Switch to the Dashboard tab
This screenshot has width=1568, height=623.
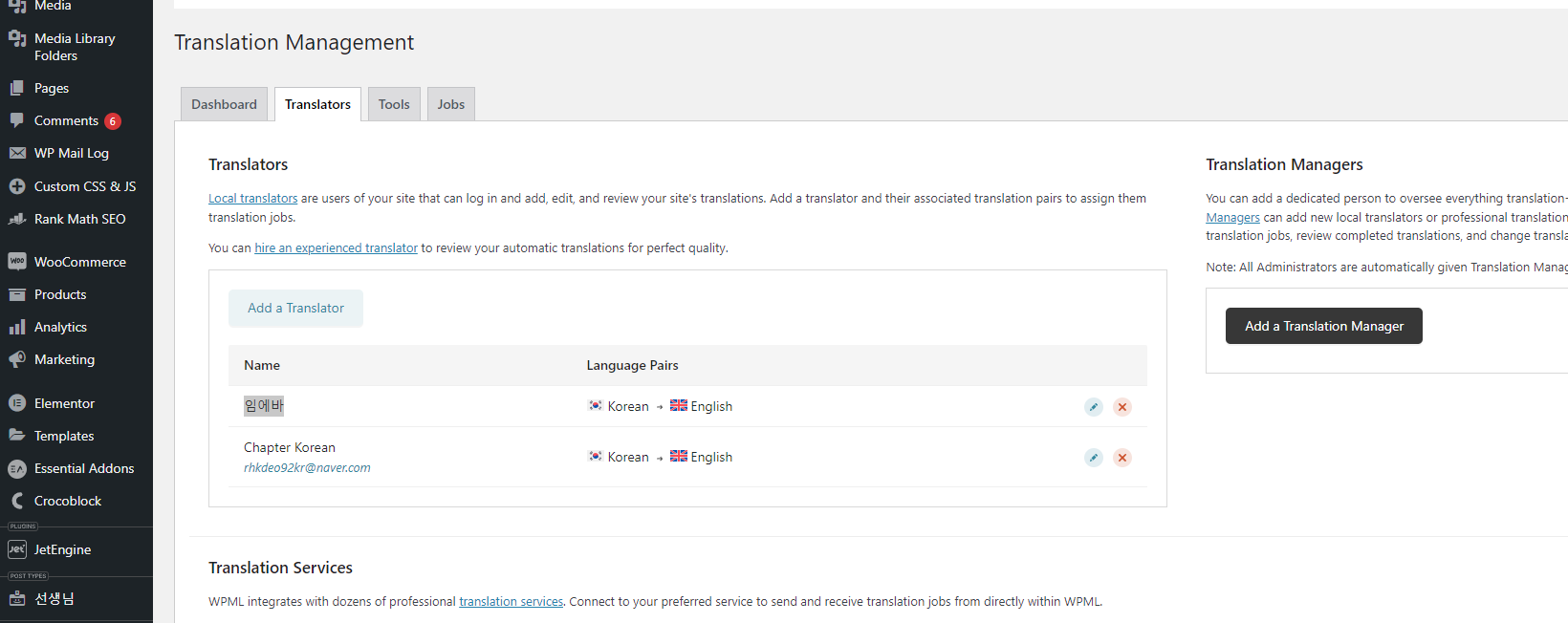tap(224, 104)
